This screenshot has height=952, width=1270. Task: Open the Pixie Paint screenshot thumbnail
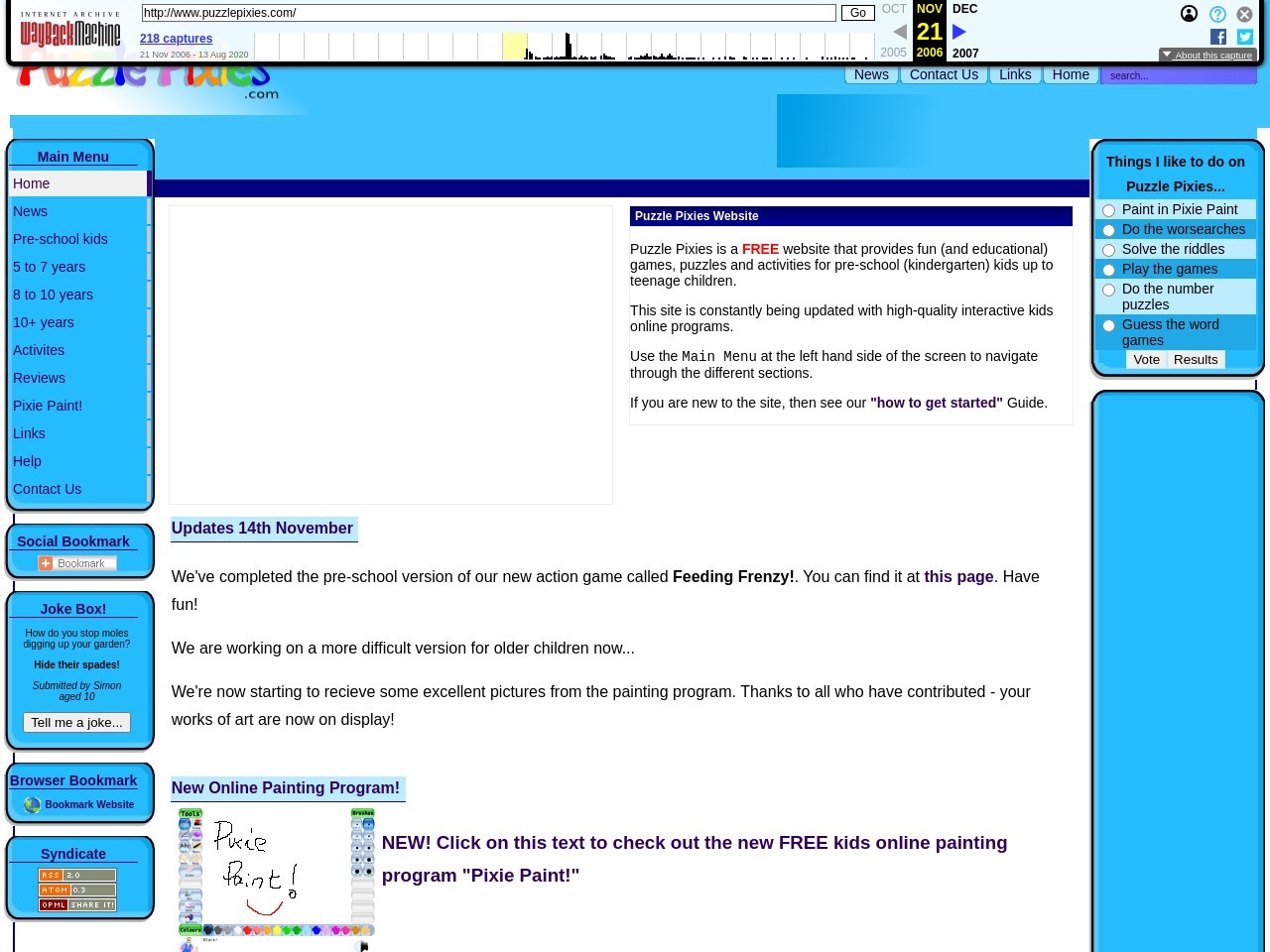coord(276,879)
